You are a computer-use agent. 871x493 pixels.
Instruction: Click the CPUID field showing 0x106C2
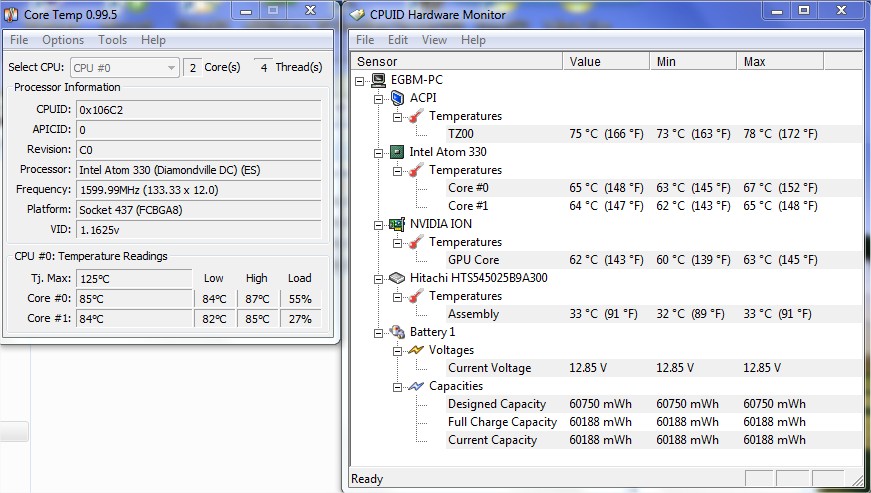pos(198,110)
